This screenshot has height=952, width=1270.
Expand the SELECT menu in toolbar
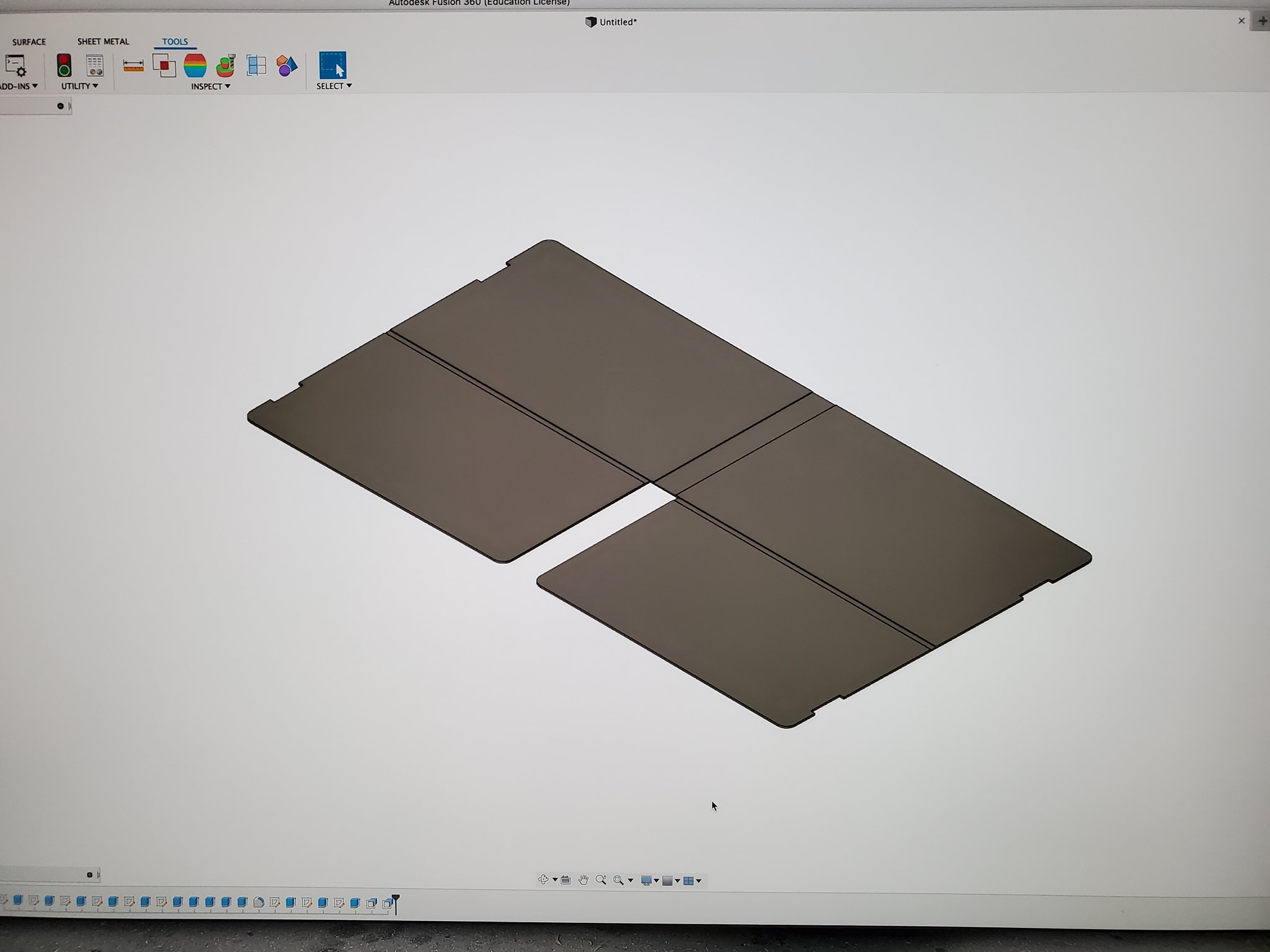coord(334,87)
